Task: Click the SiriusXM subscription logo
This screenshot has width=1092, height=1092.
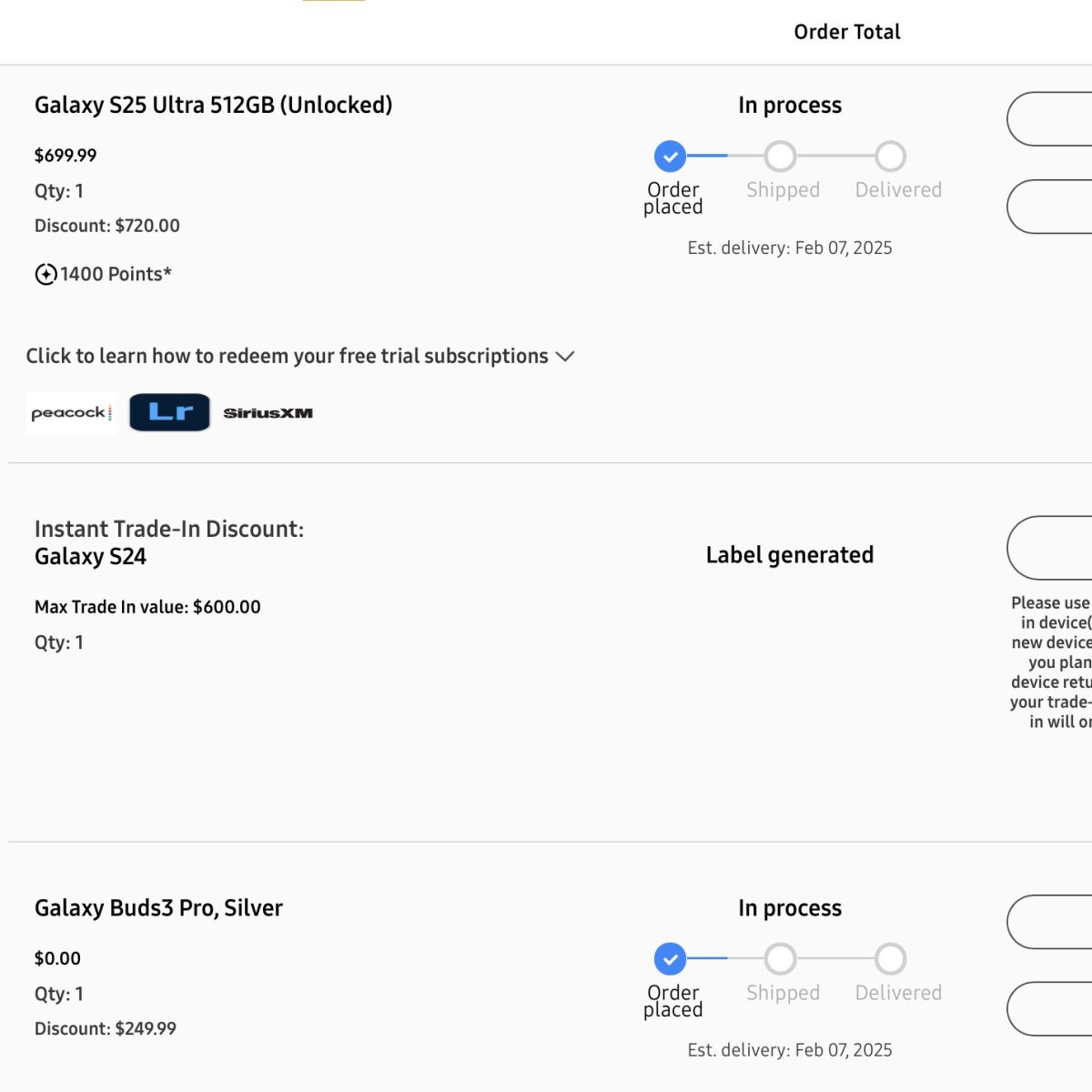Action: pyautogui.click(x=268, y=413)
